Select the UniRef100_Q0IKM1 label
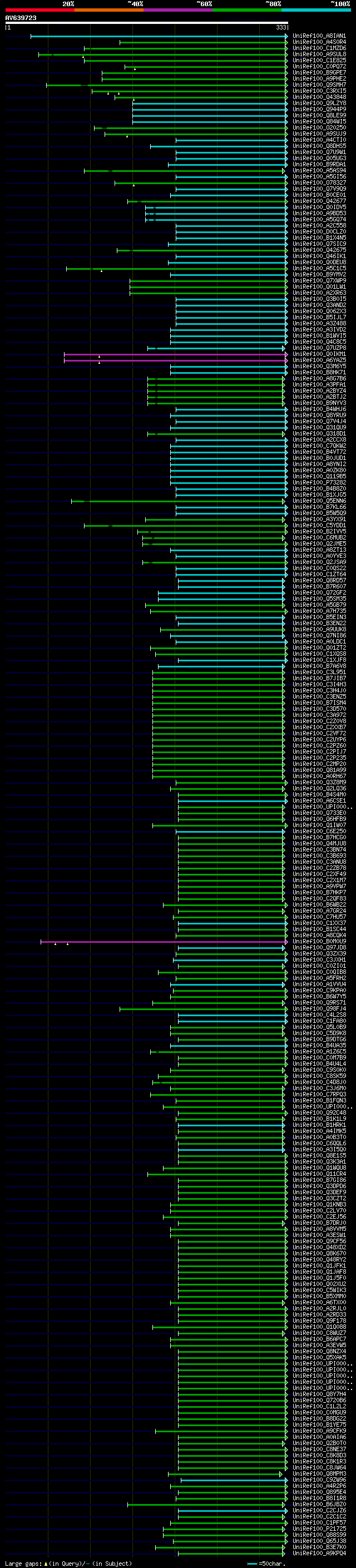 coord(319,354)
